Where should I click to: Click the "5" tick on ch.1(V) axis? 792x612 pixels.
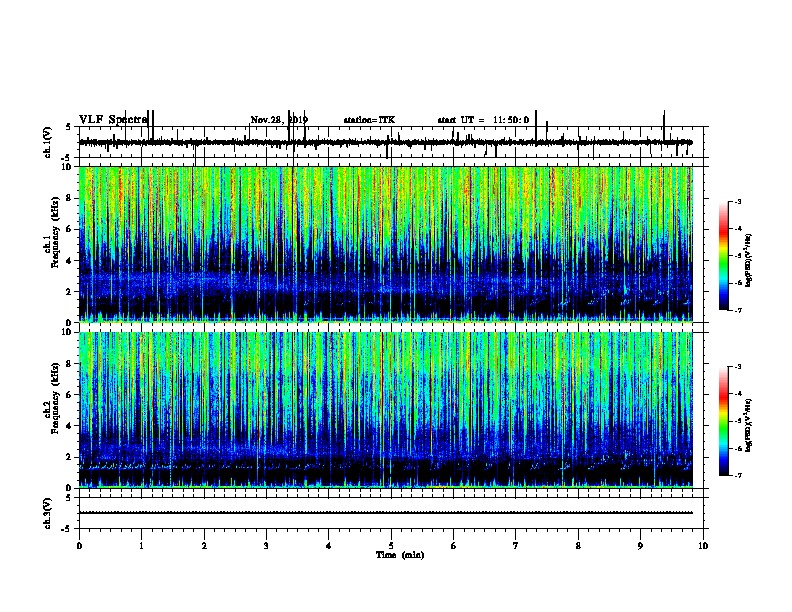point(69,127)
